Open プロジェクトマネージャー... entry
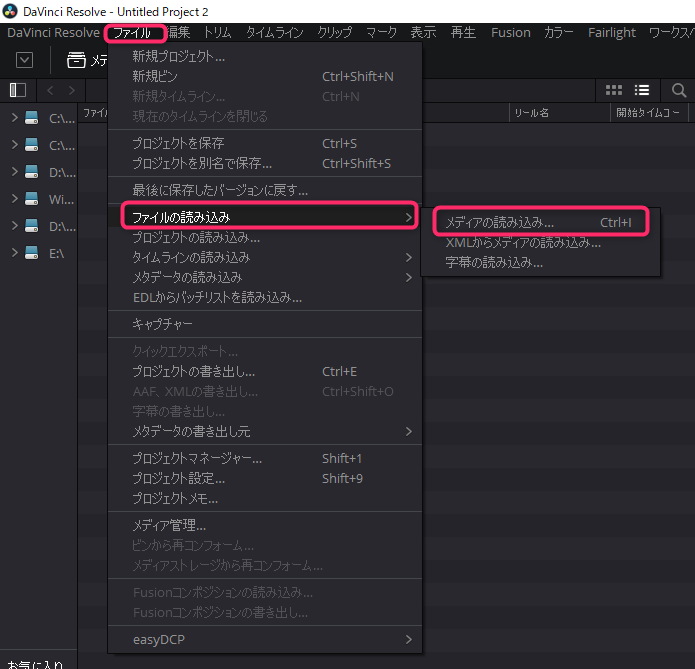This screenshot has width=695, height=669. pyautogui.click(x=265, y=458)
